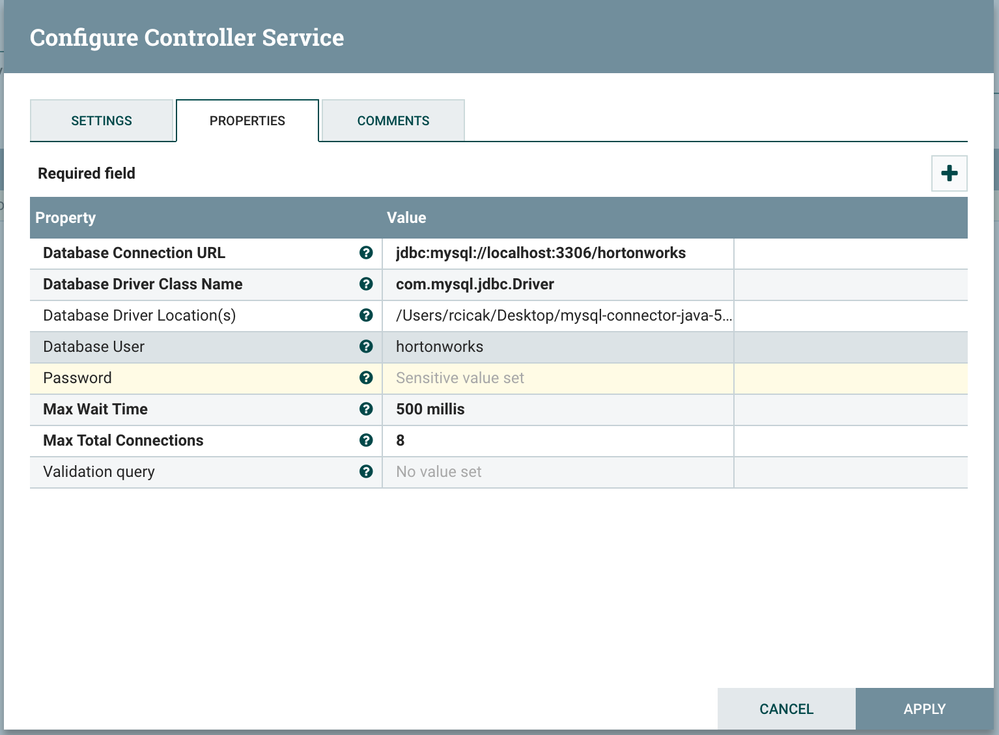Click help icon for Database Driver Class Name
The width and height of the screenshot is (999, 735).
click(x=366, y=284)
